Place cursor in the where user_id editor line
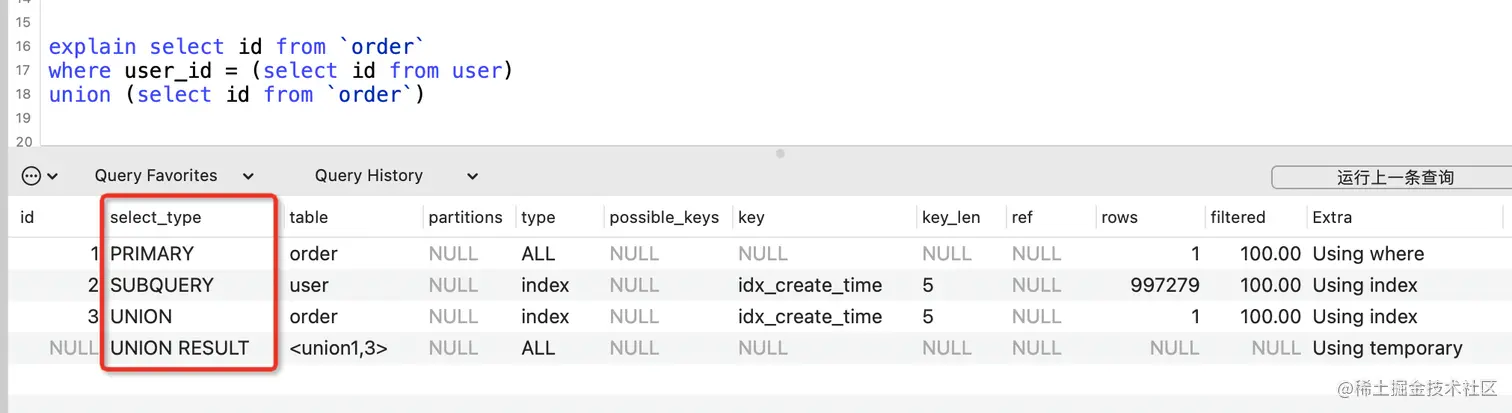 (280, 71)
